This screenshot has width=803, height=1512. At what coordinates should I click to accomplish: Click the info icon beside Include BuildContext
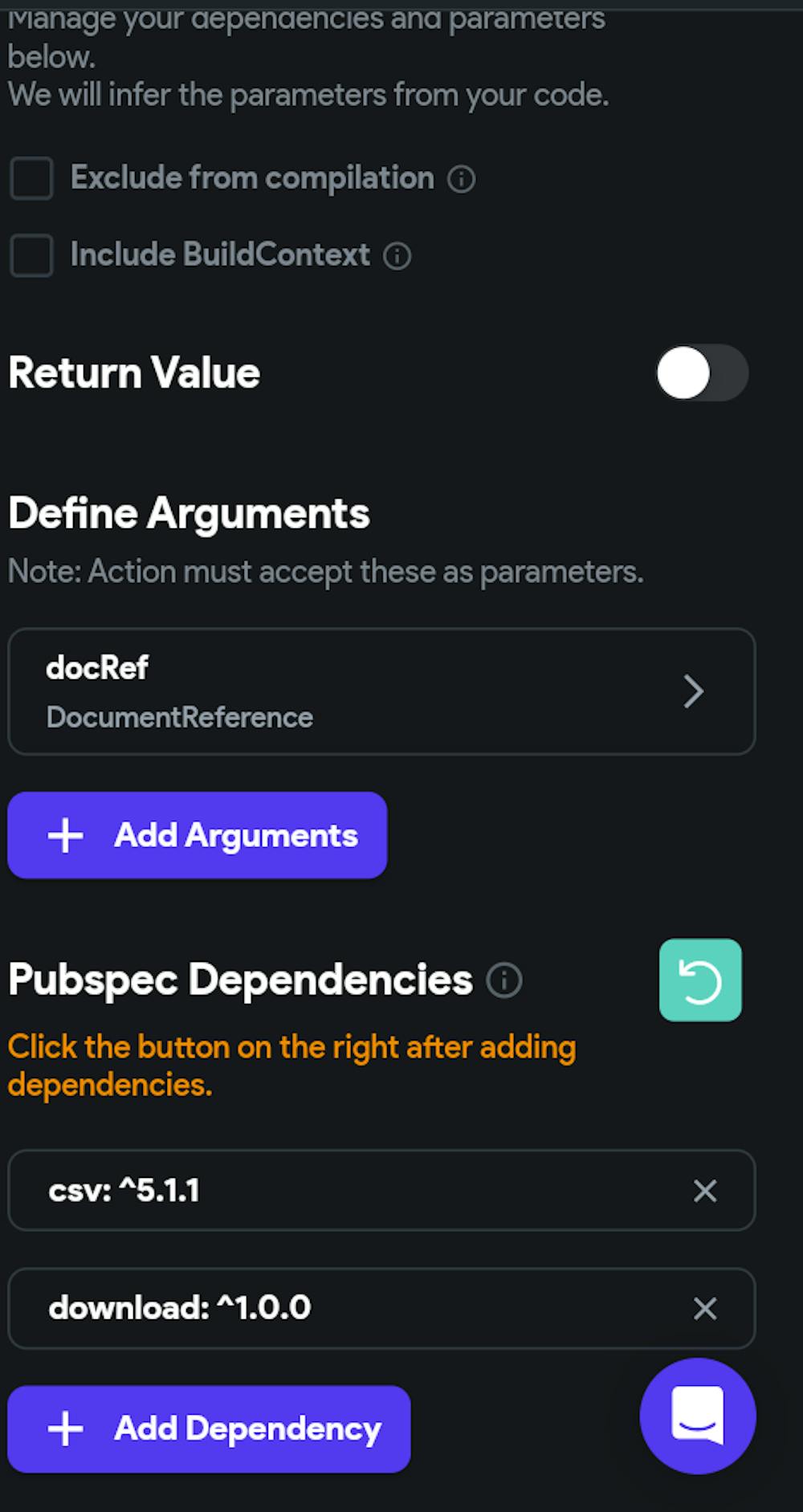[x=397, y=256]
